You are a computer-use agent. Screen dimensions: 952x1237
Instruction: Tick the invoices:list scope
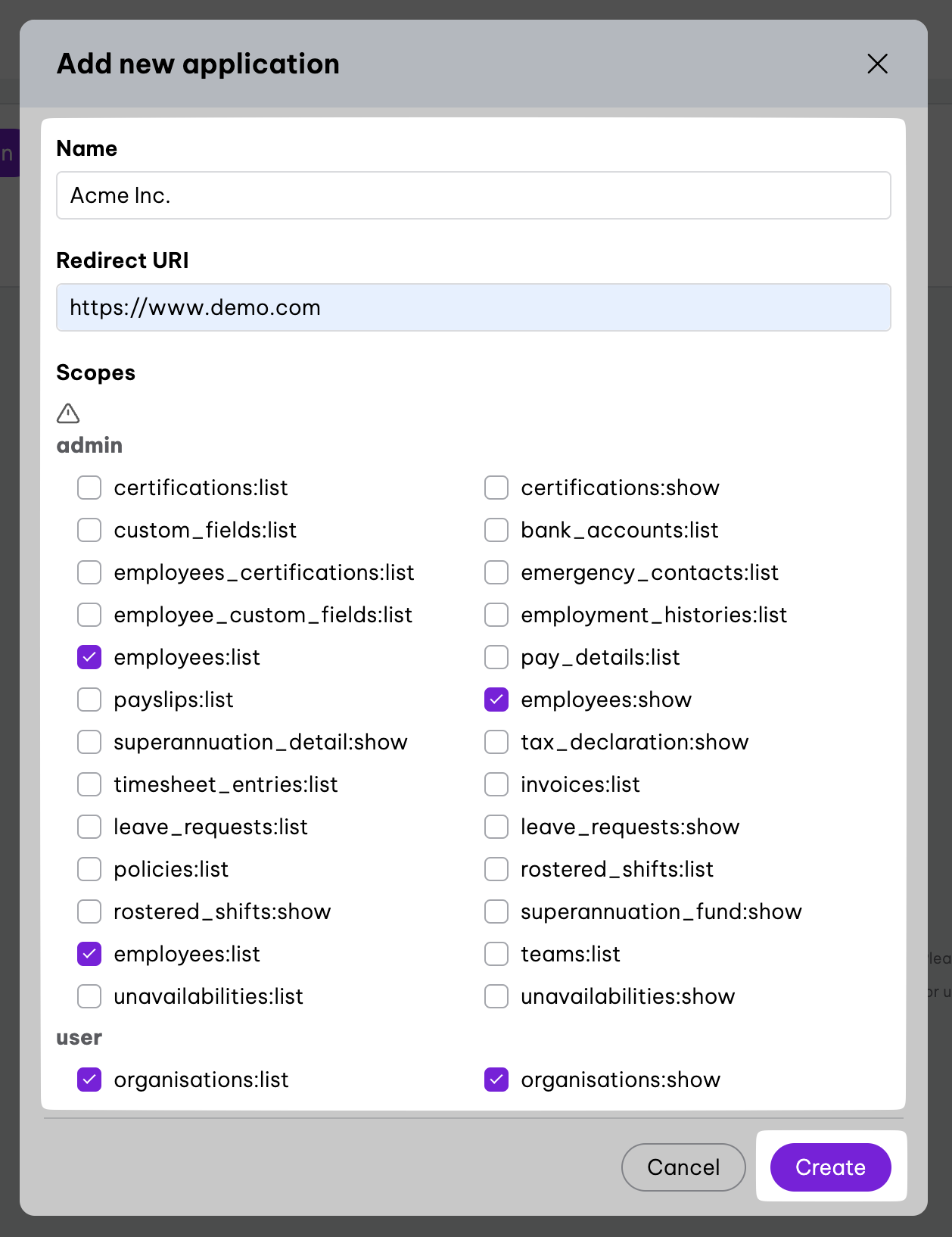click(496, 784)
